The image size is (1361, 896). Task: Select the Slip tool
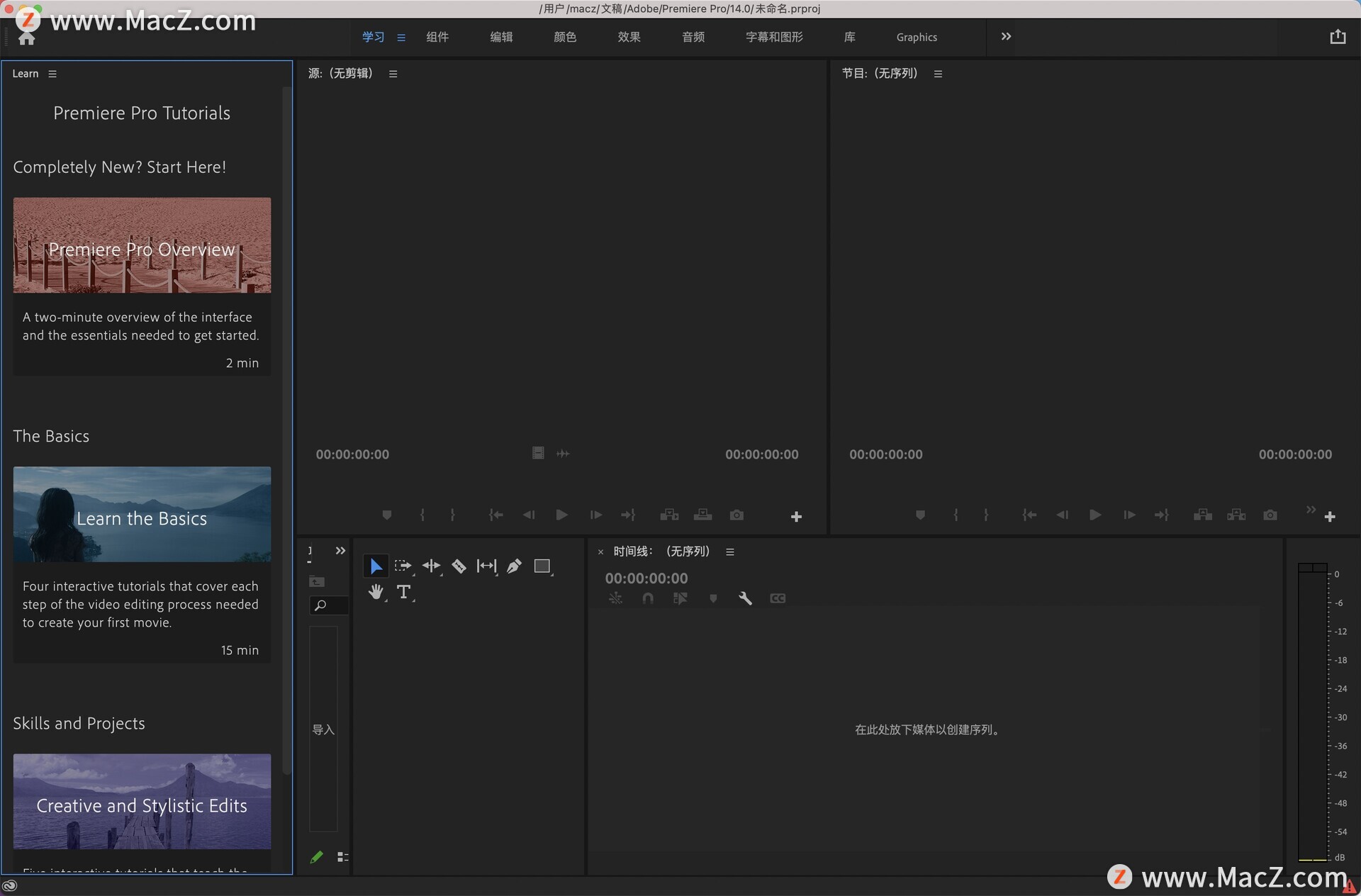[x=486, y=566]
